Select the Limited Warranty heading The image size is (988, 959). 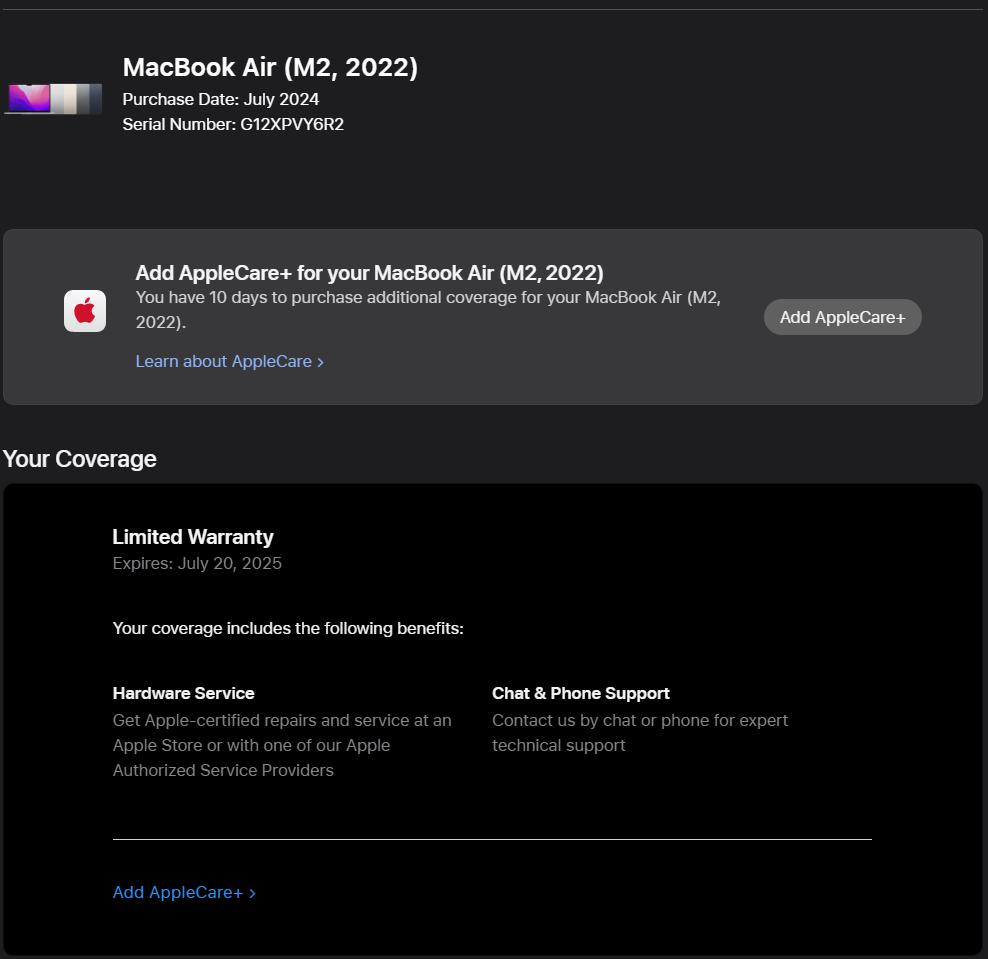click(193, 537)
